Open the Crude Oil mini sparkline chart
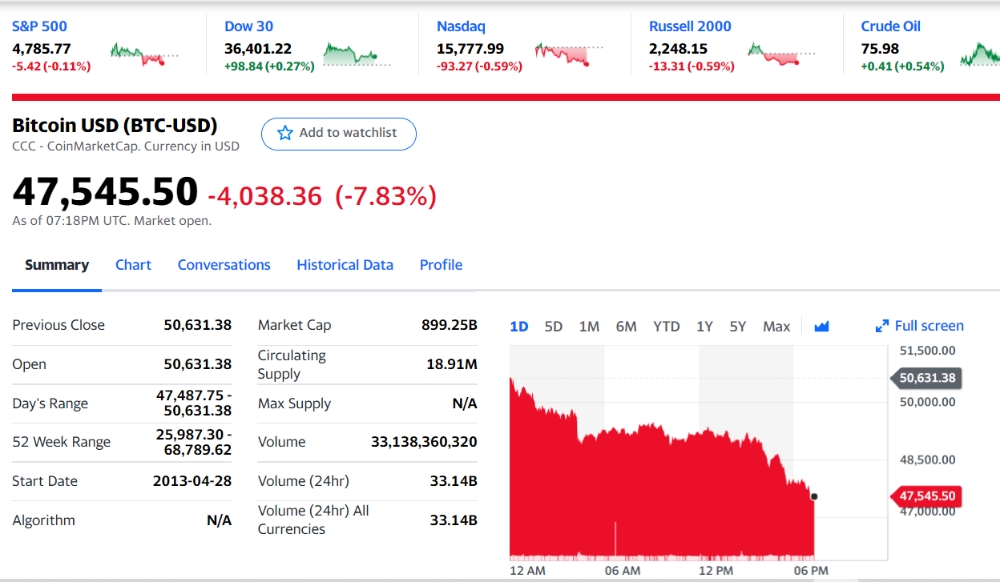Image resolution: width=1000 pixels, height=582 pixels. click(x=980, y=54)
